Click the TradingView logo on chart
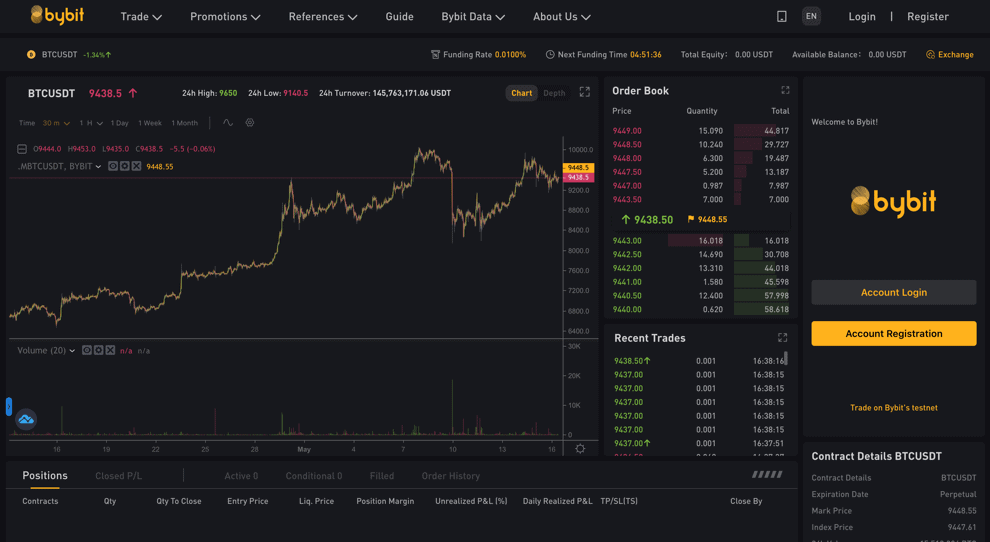Screen dimensions: 990x542 click(26, 419)
